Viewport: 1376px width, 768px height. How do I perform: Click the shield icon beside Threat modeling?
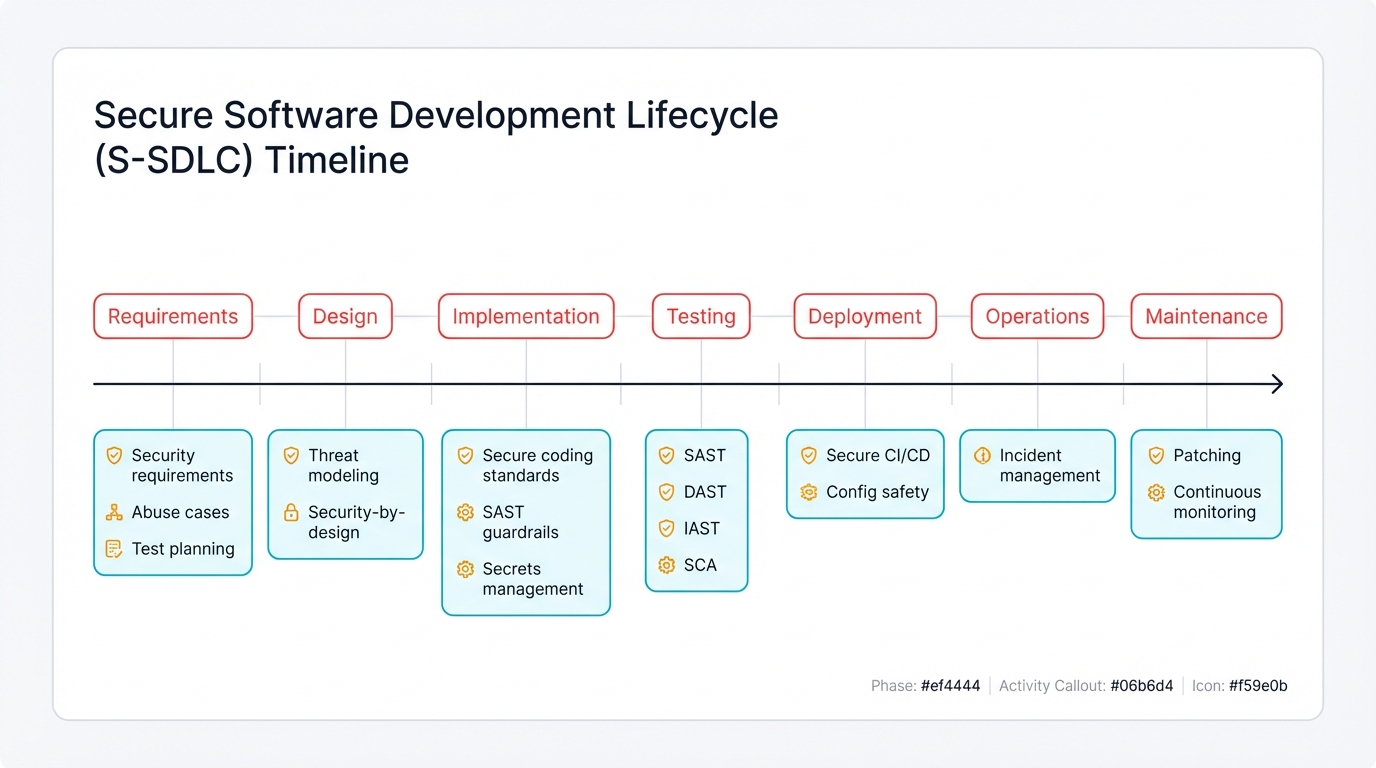[x=289, y=455]
